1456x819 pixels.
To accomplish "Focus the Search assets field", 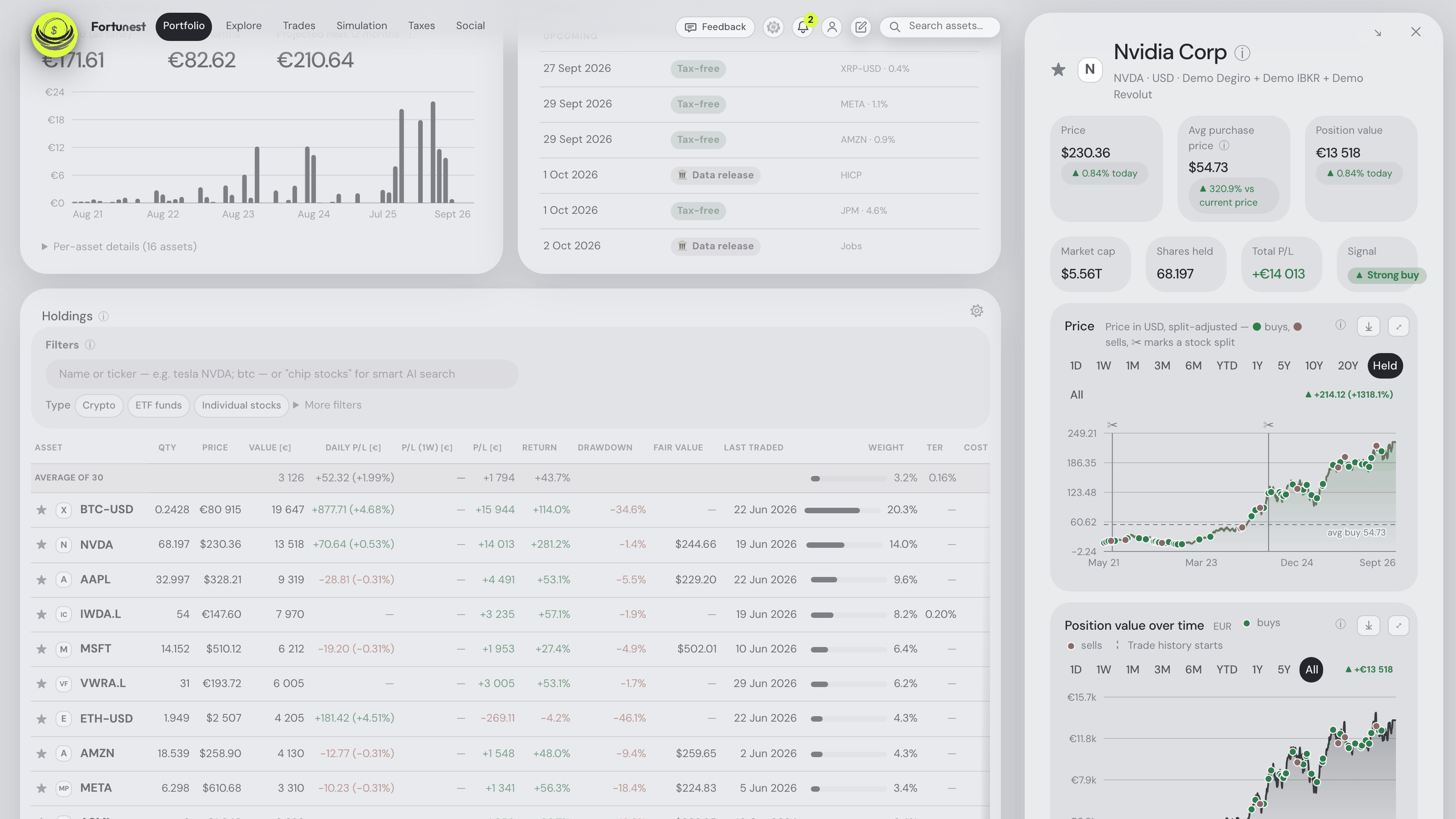I will click(940, 26).
